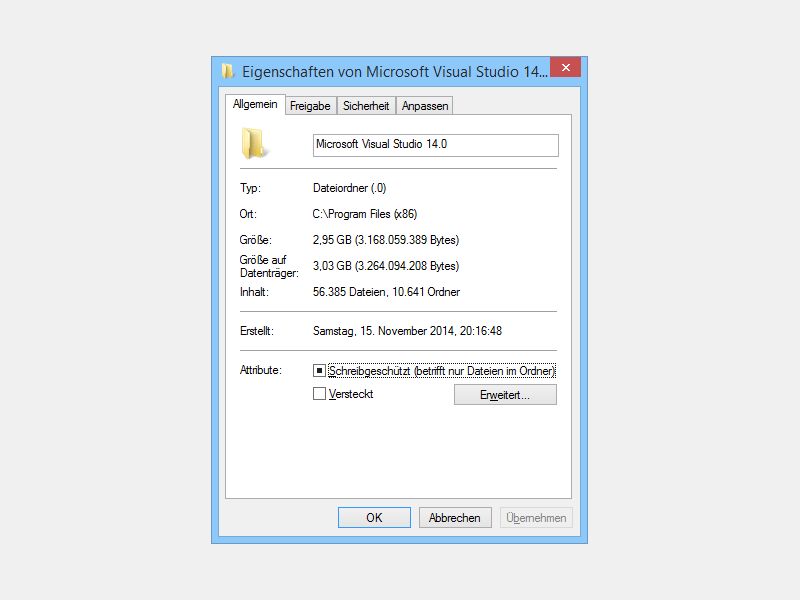This screenshot has width=800, height=600.
Task: Click the 'Größe auf Datenträger:' label
Action: [269, 266]
